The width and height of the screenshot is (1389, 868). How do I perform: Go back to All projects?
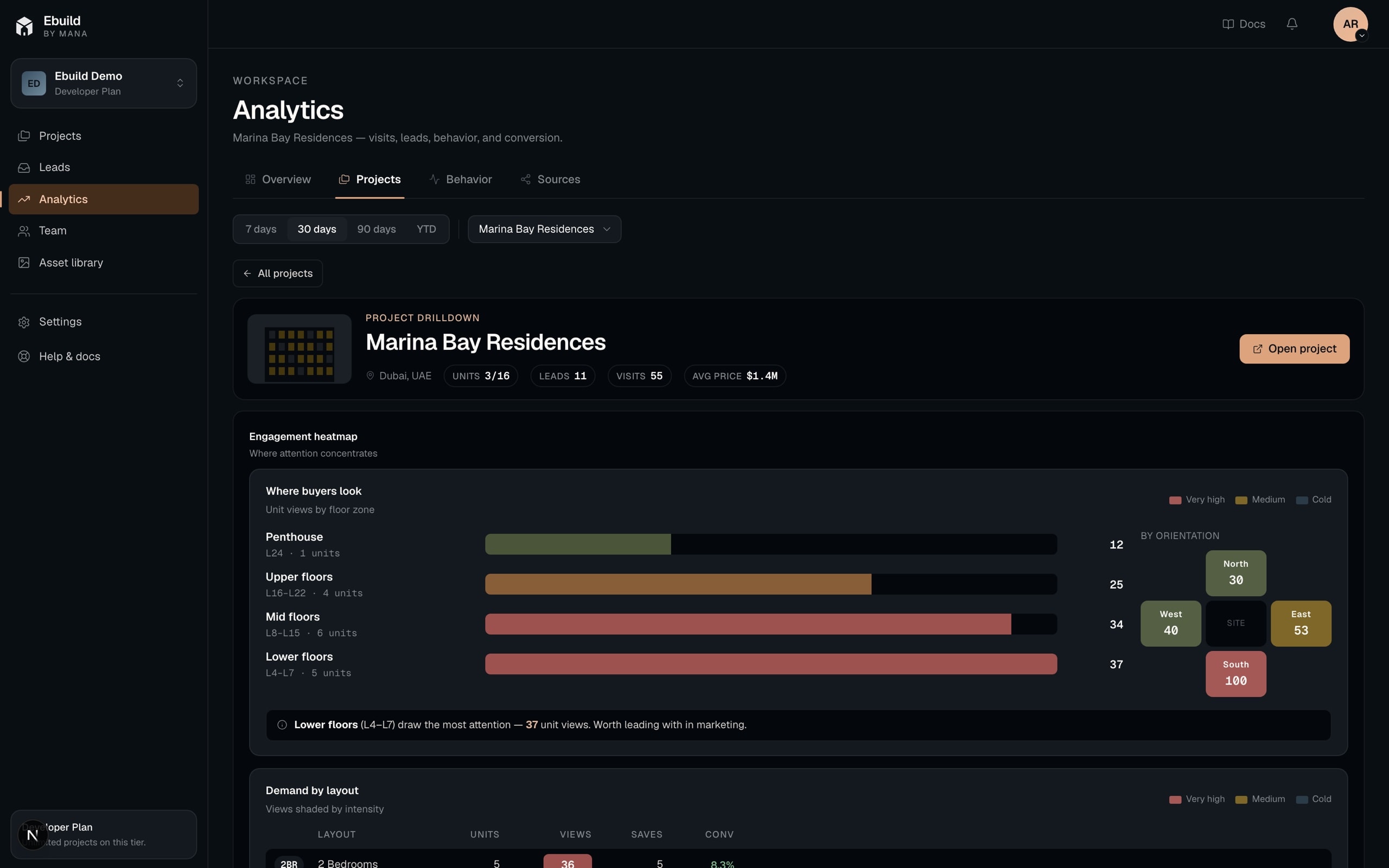(x=278, y=273)
